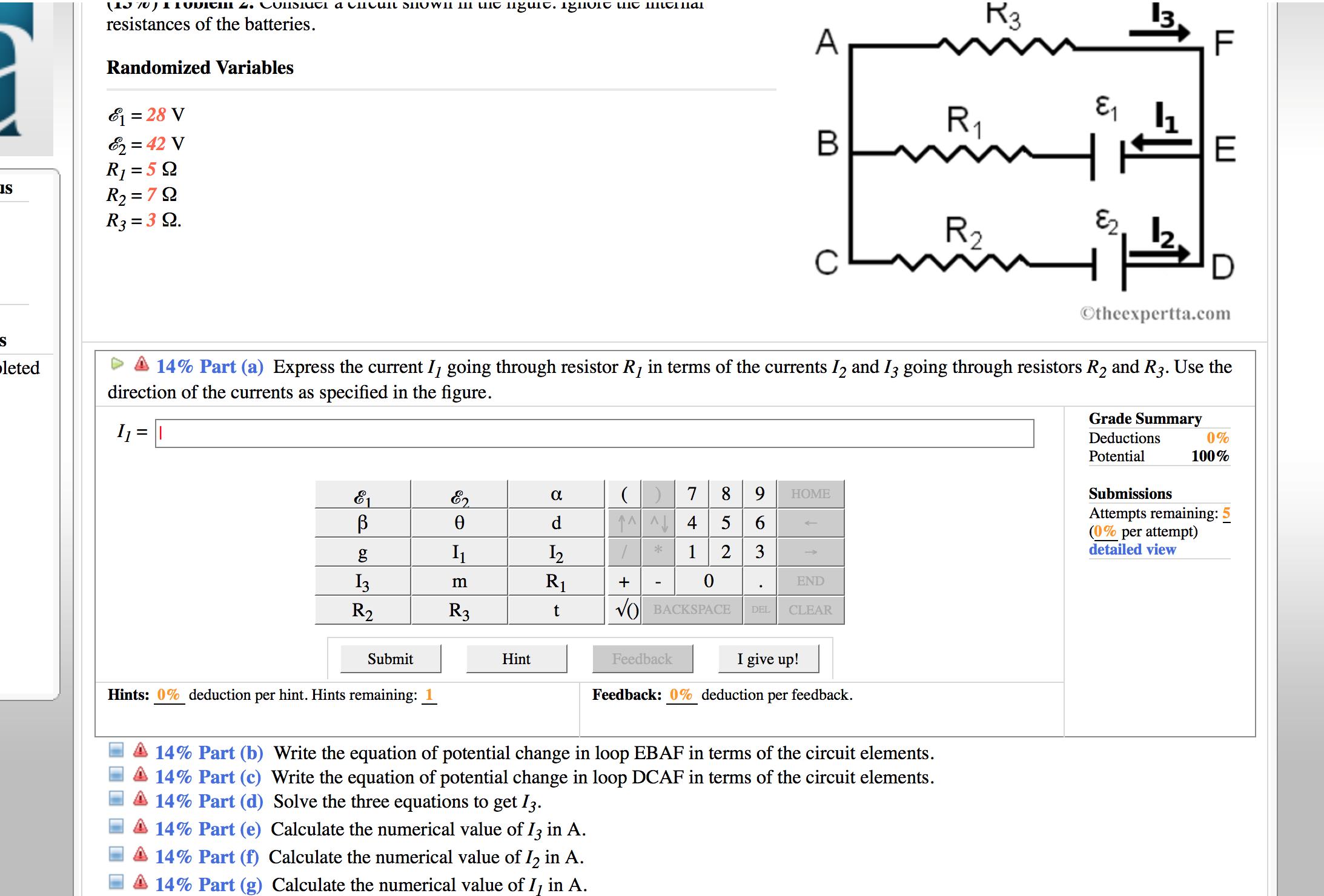This screenshot has height=896, width=1324.
Task: Toggle the checkbox next to Part (f)
Action: click(116, 855)
